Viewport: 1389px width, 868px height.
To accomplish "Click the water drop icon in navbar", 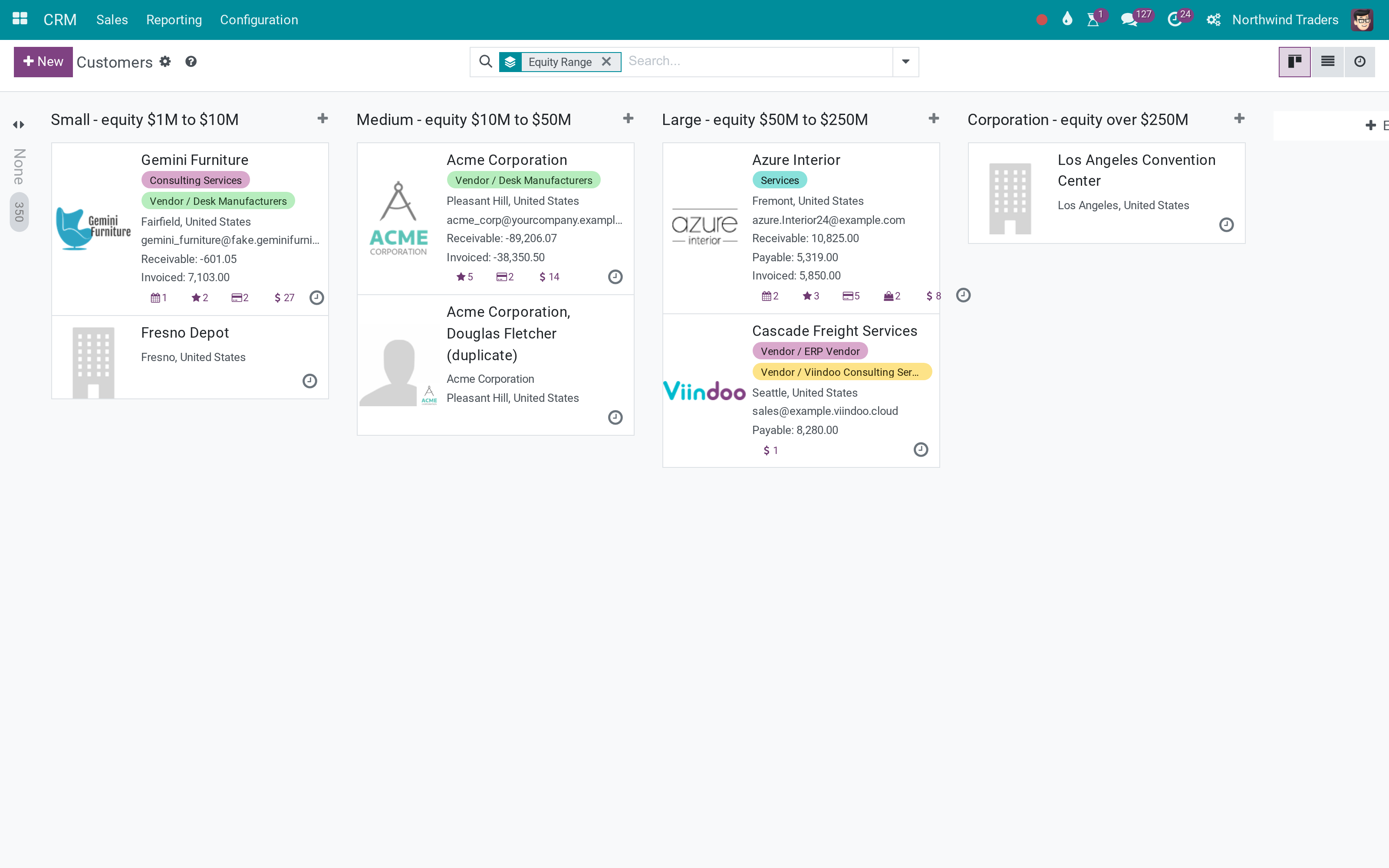I will tap(1067, 20).
